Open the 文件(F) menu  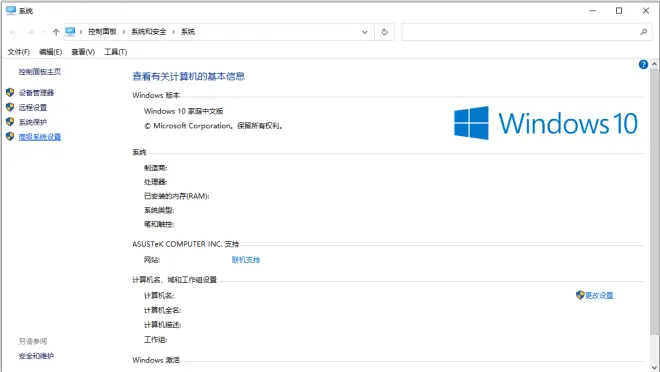[x=19, y=52]
